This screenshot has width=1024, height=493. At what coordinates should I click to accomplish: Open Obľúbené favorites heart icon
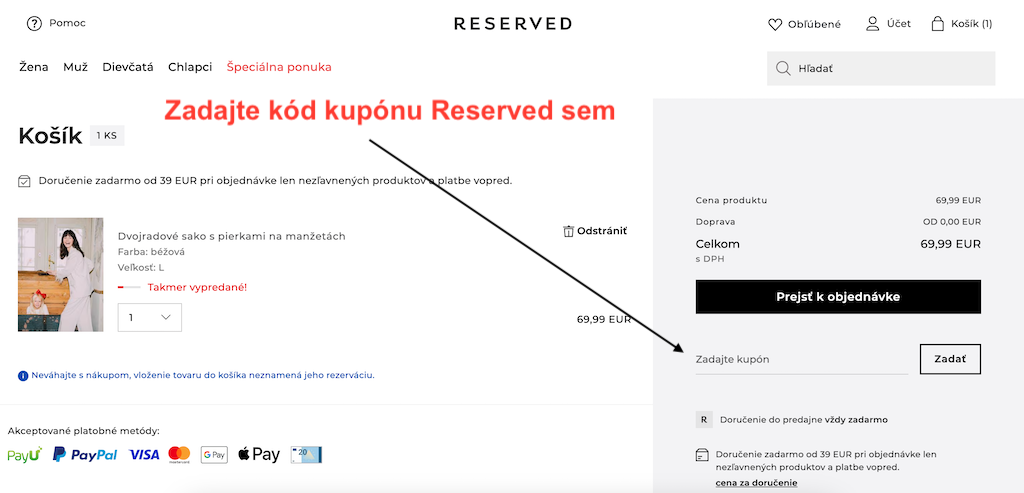775,25
